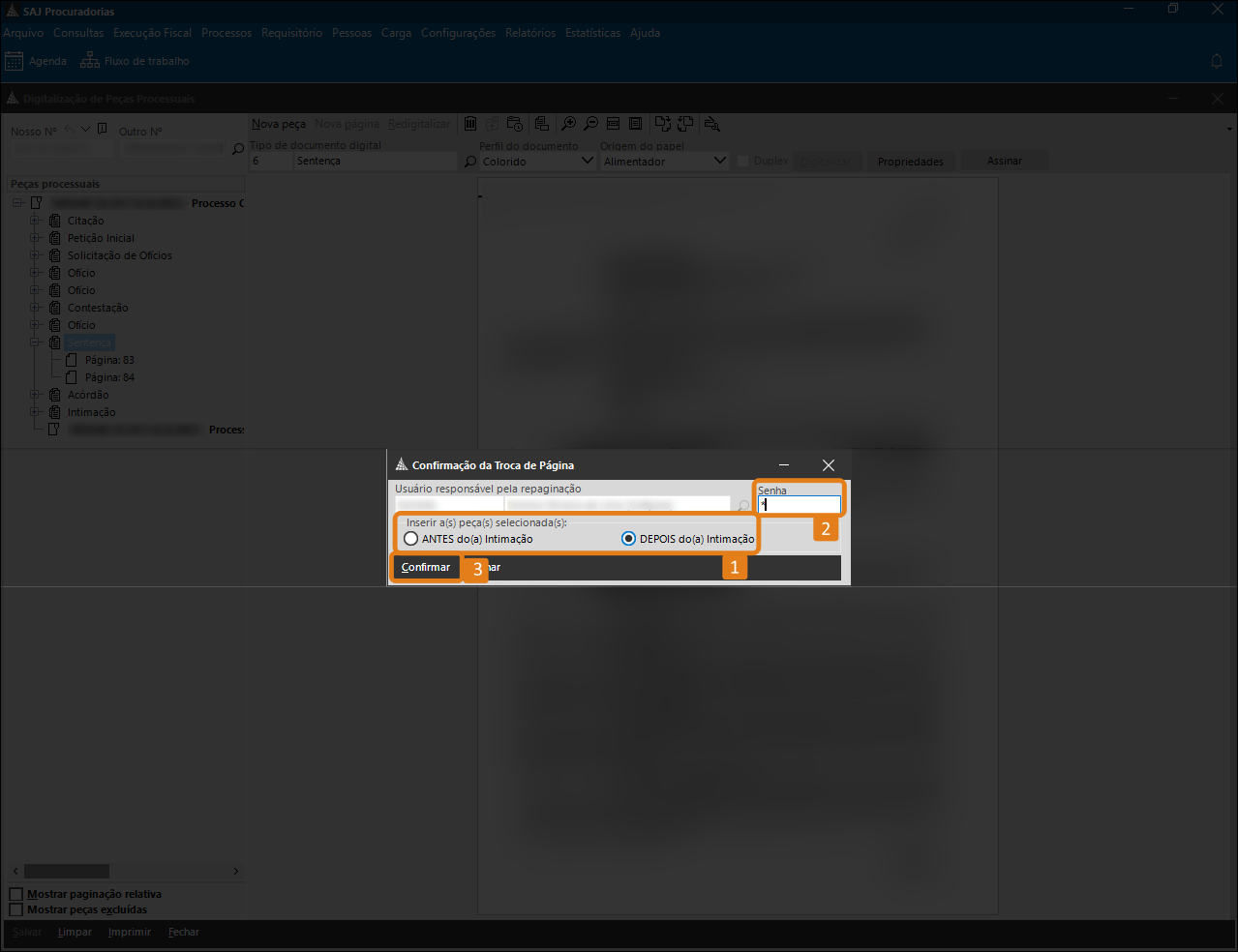
Task: Open Perfil do documento Colorido dropdown
Action: [587, 161]
